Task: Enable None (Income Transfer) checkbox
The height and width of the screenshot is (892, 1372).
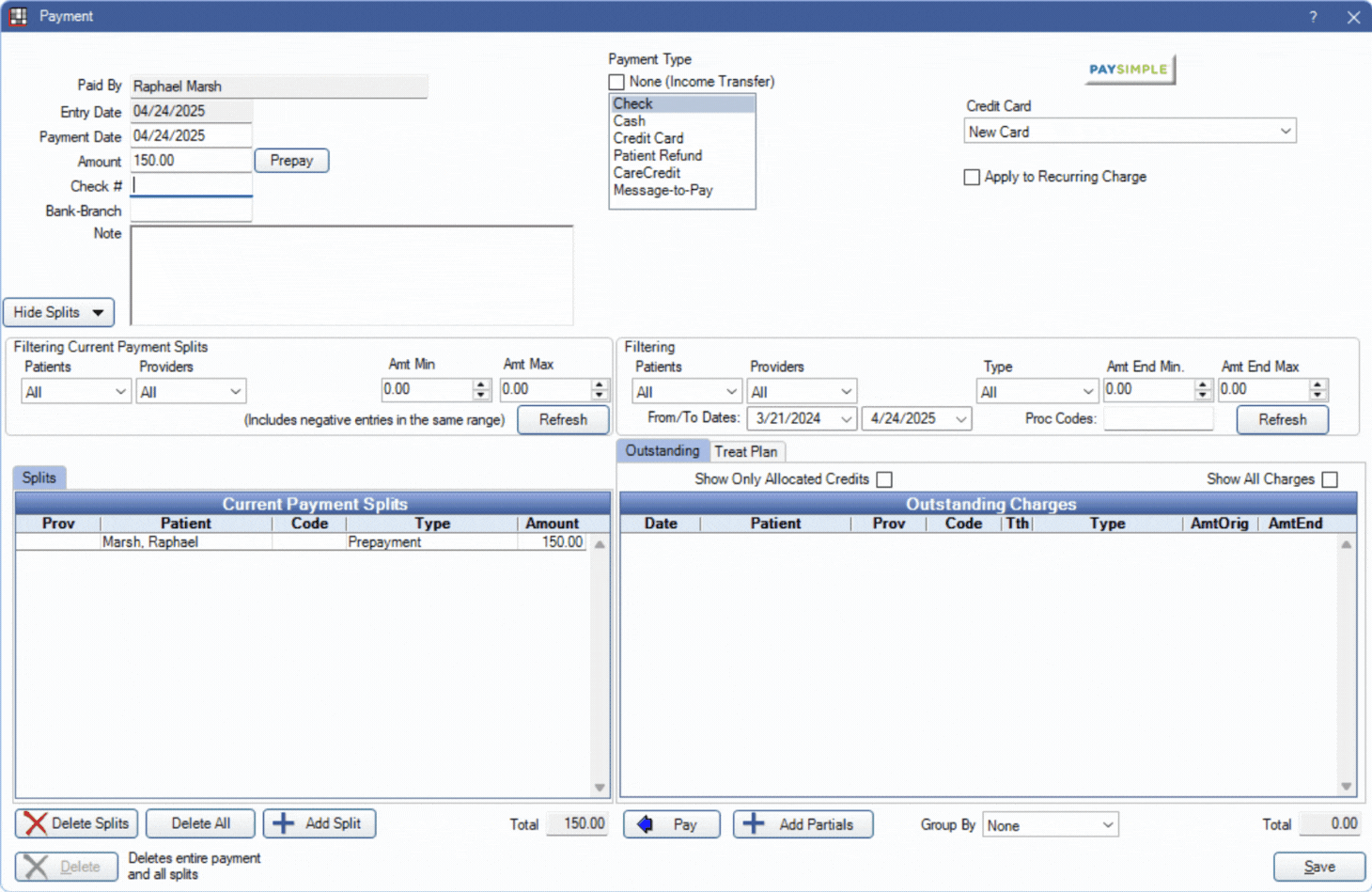Action: [616, 83]
